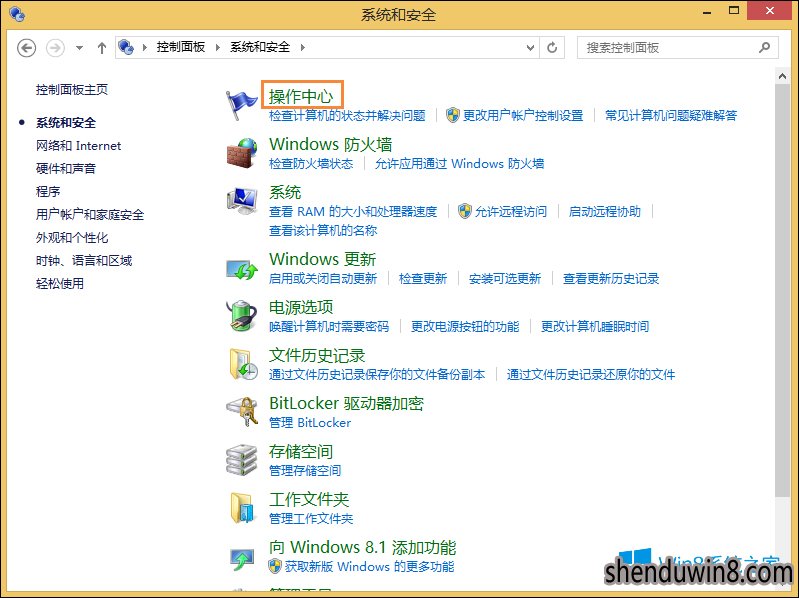The image size is (799, 598).
Task: Select 系统和安全 in the address breadcrumb
Action: tap(260, 47)
